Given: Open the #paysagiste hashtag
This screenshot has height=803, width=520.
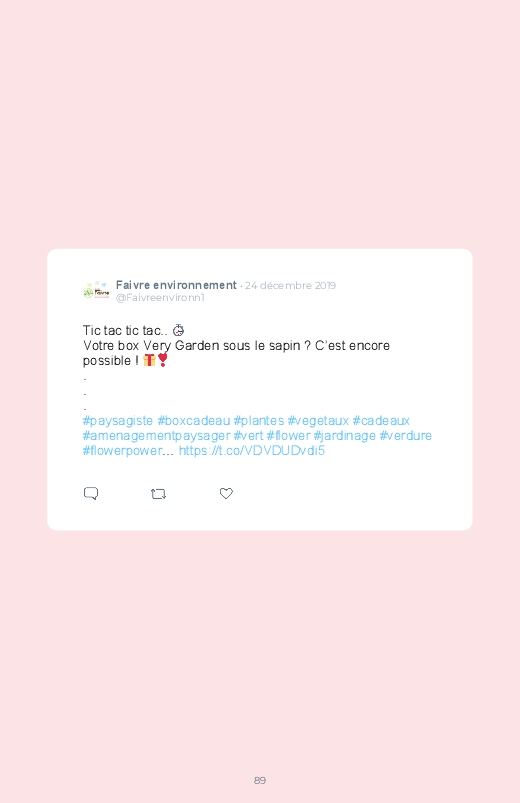Looking at the screenshot, I should click(118, 421).
